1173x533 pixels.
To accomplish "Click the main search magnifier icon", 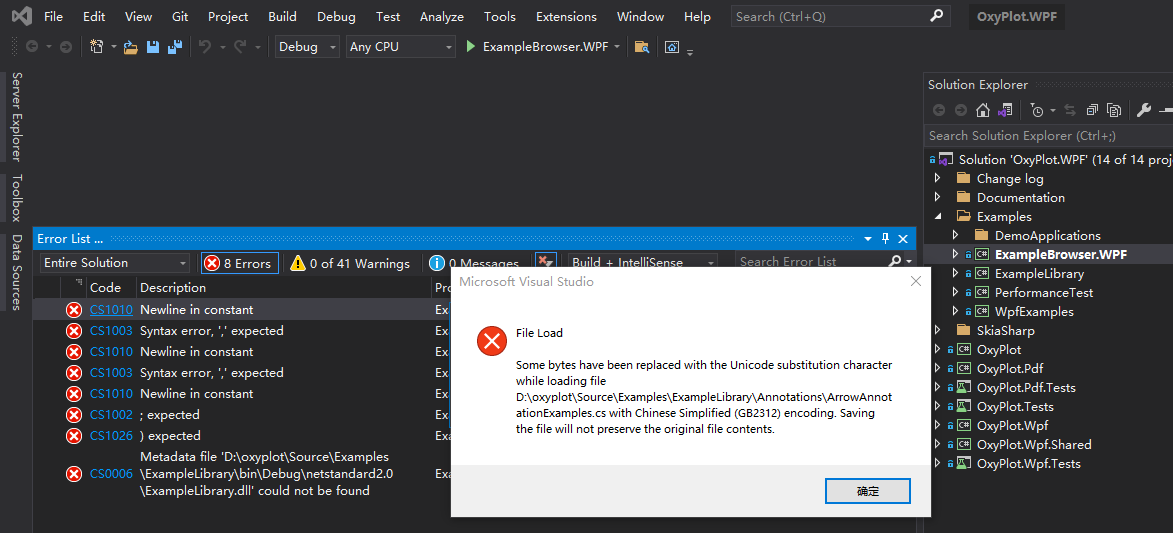I will (937, 16).
